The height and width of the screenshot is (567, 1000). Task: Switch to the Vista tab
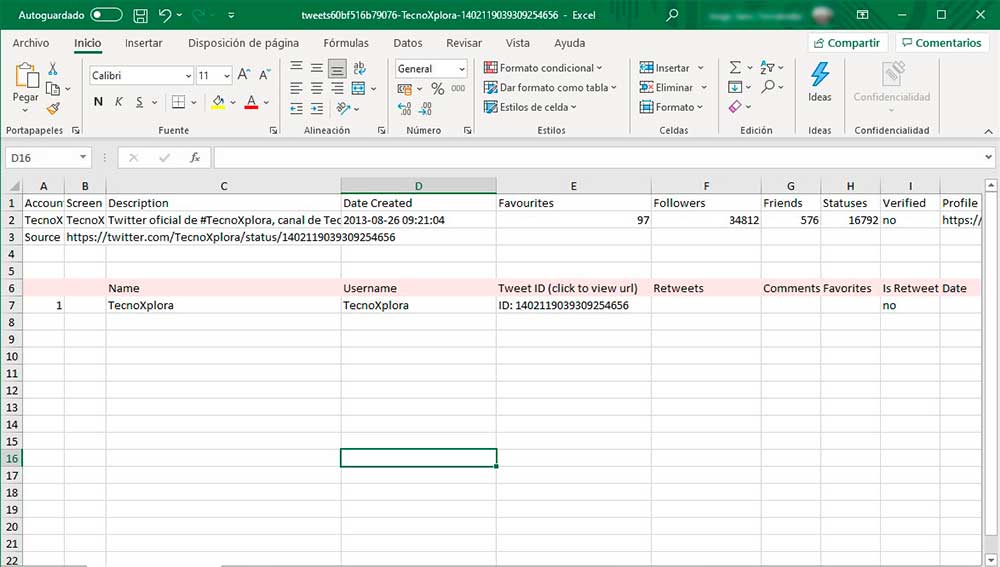point(517,43)
